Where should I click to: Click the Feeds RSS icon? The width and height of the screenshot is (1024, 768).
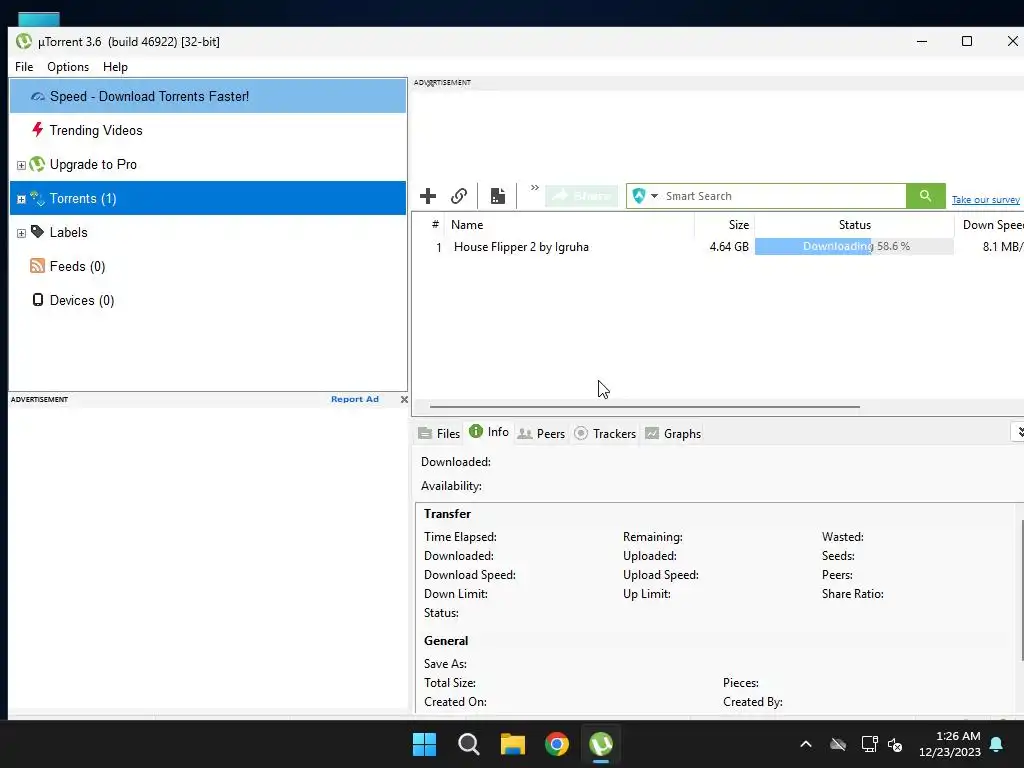tap(37, 266)
